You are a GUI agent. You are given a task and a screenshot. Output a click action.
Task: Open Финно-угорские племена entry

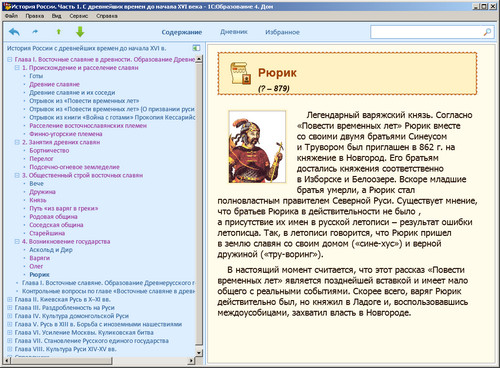[x=66, y=134]
